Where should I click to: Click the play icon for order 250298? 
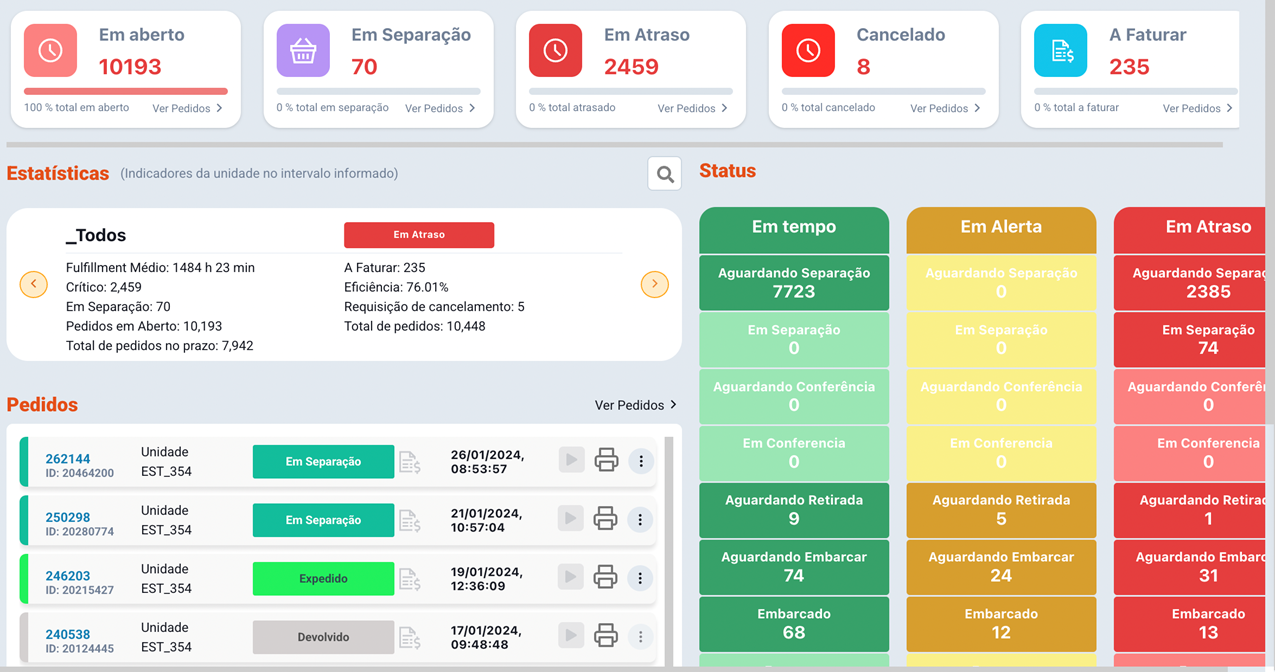click(x=571, y=519)
